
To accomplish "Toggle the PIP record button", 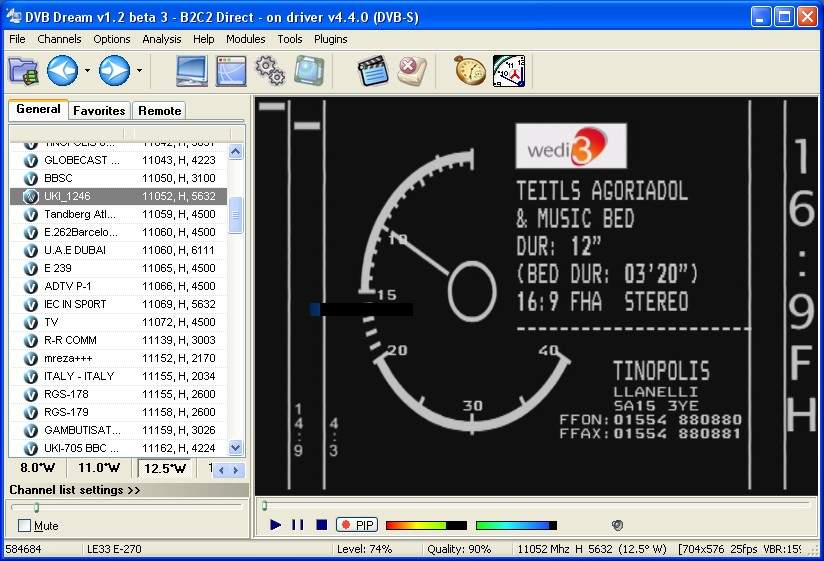I will click(356, 525).
